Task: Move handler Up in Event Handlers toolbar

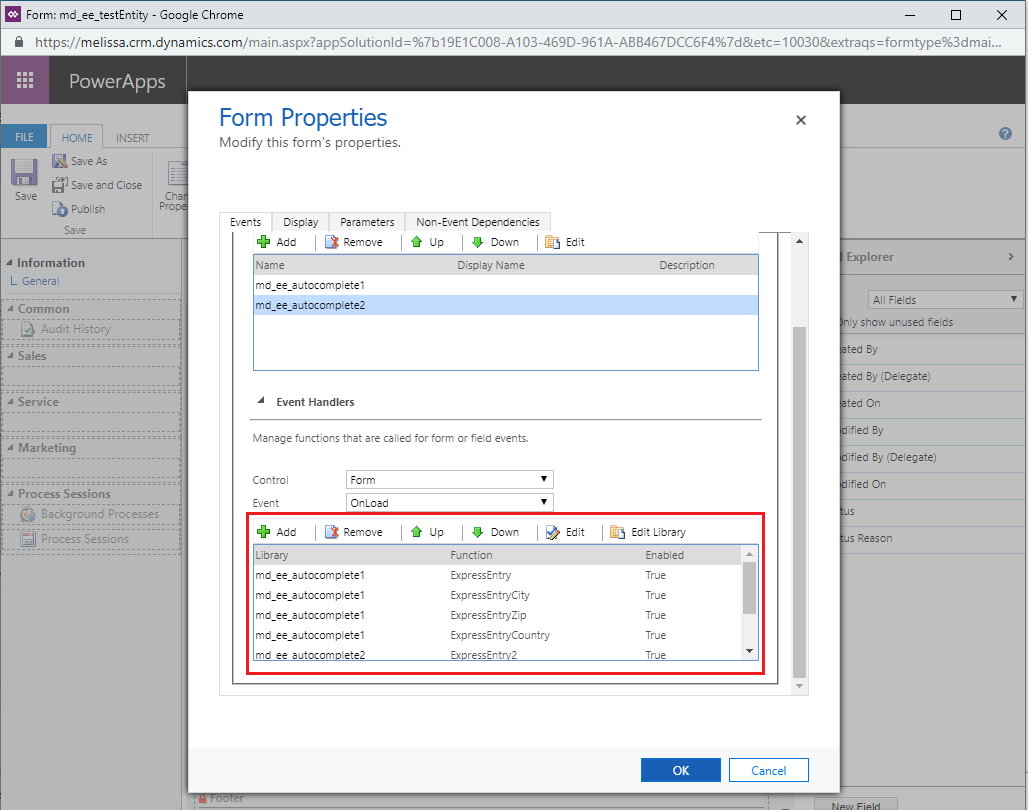Action: [x=427, y=532]
